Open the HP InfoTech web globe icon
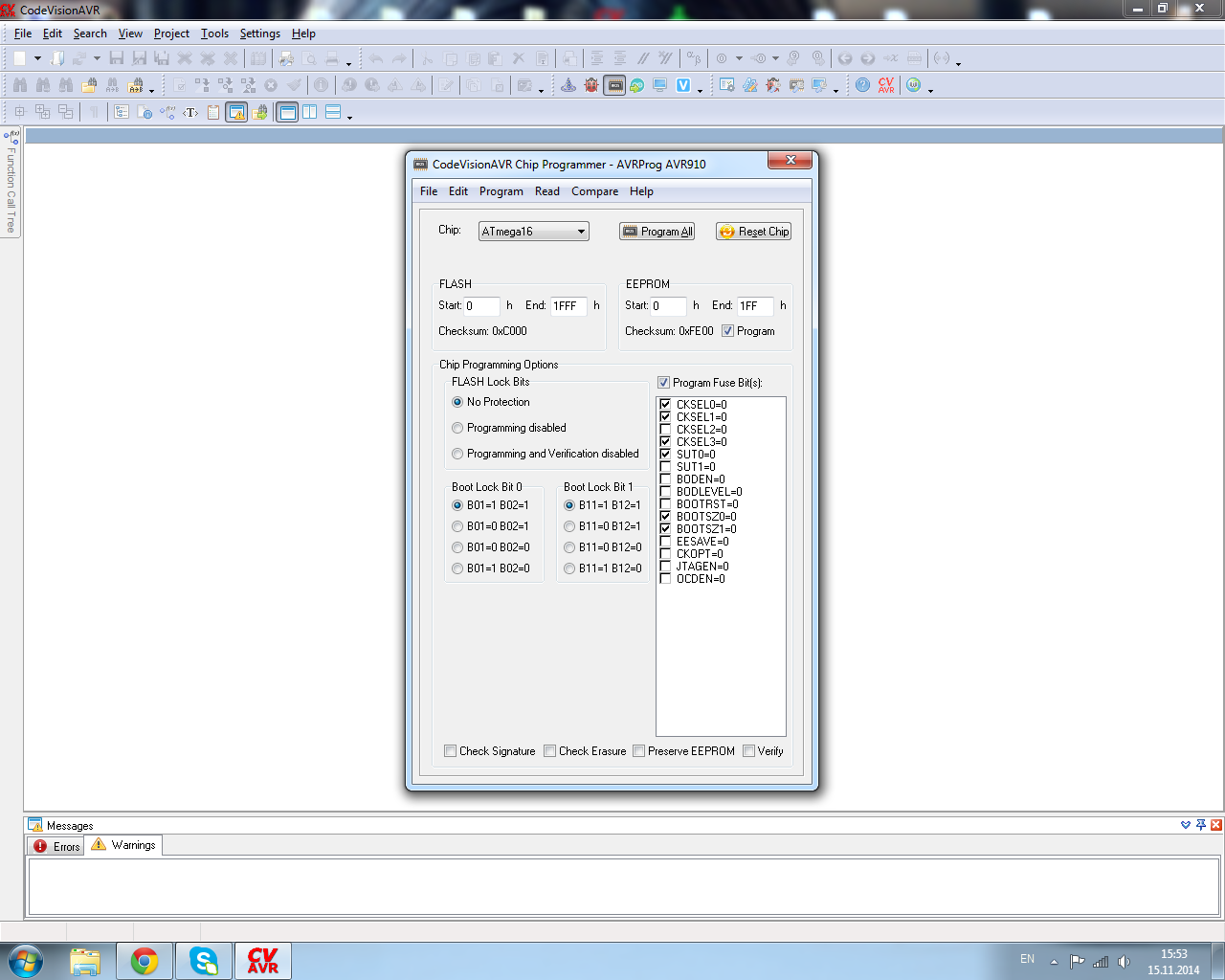Viewport: 1225px width, 980px height. coord(913,85)
